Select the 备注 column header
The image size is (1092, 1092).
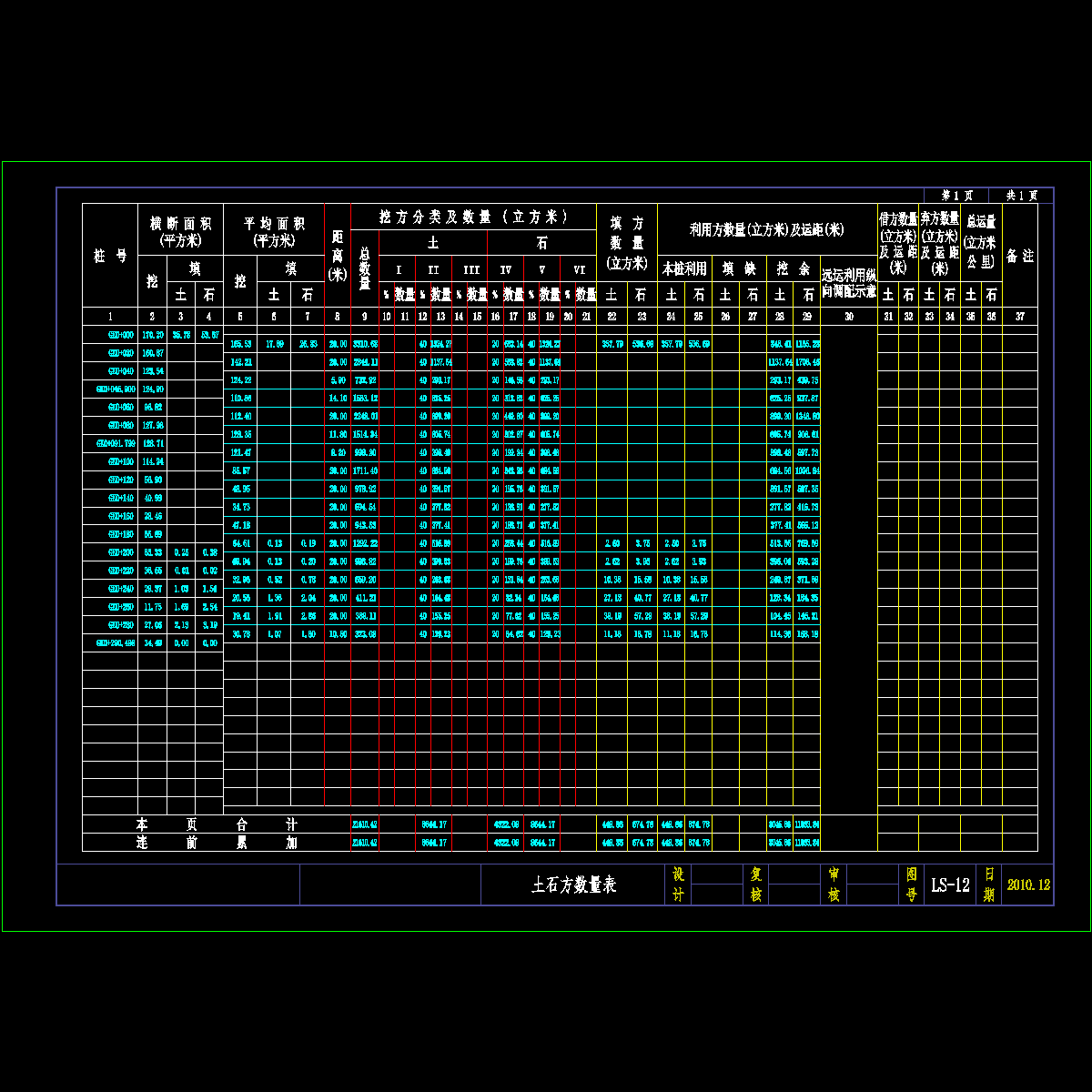coord(1020,256)
